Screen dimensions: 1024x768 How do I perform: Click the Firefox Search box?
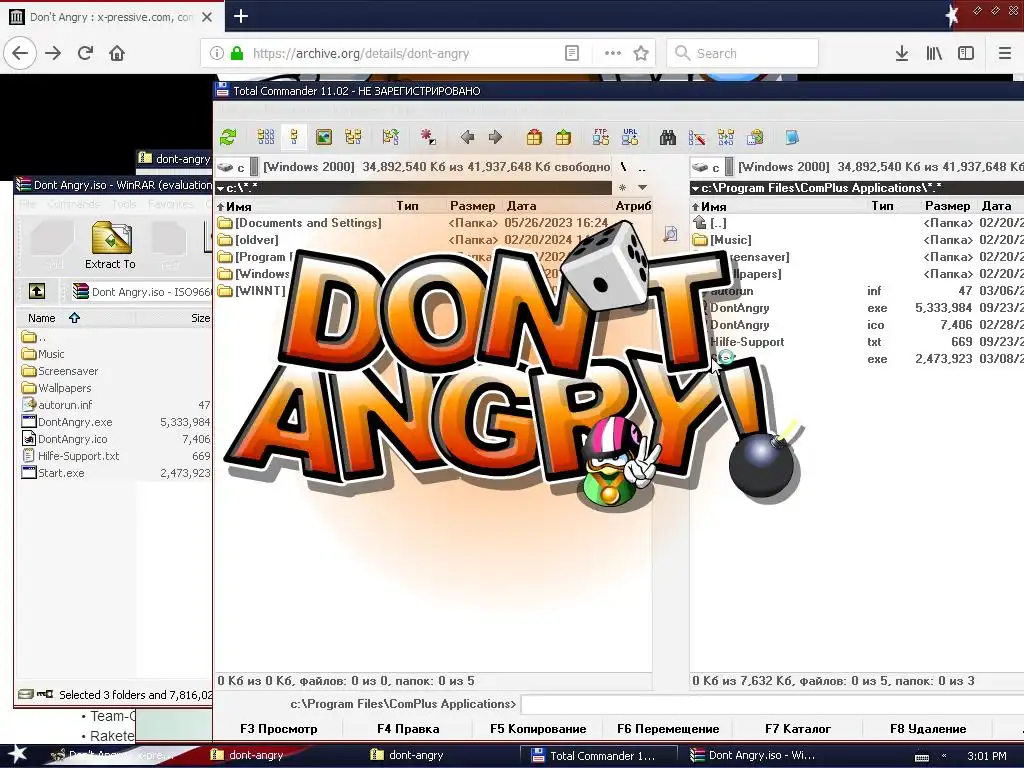[x=743, y=53]
